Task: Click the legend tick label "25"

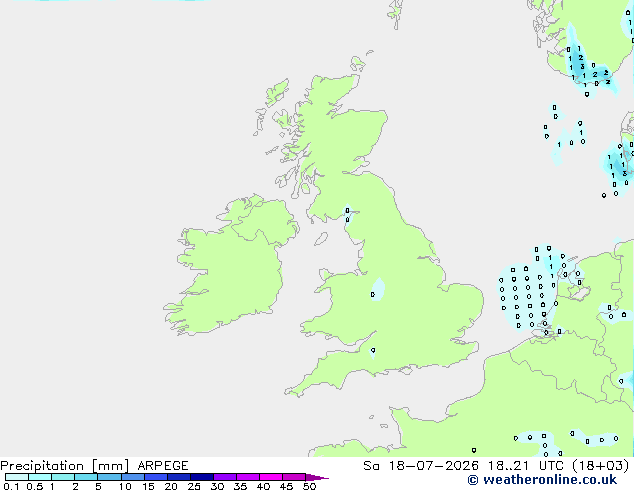Action: tap(194, 486)
